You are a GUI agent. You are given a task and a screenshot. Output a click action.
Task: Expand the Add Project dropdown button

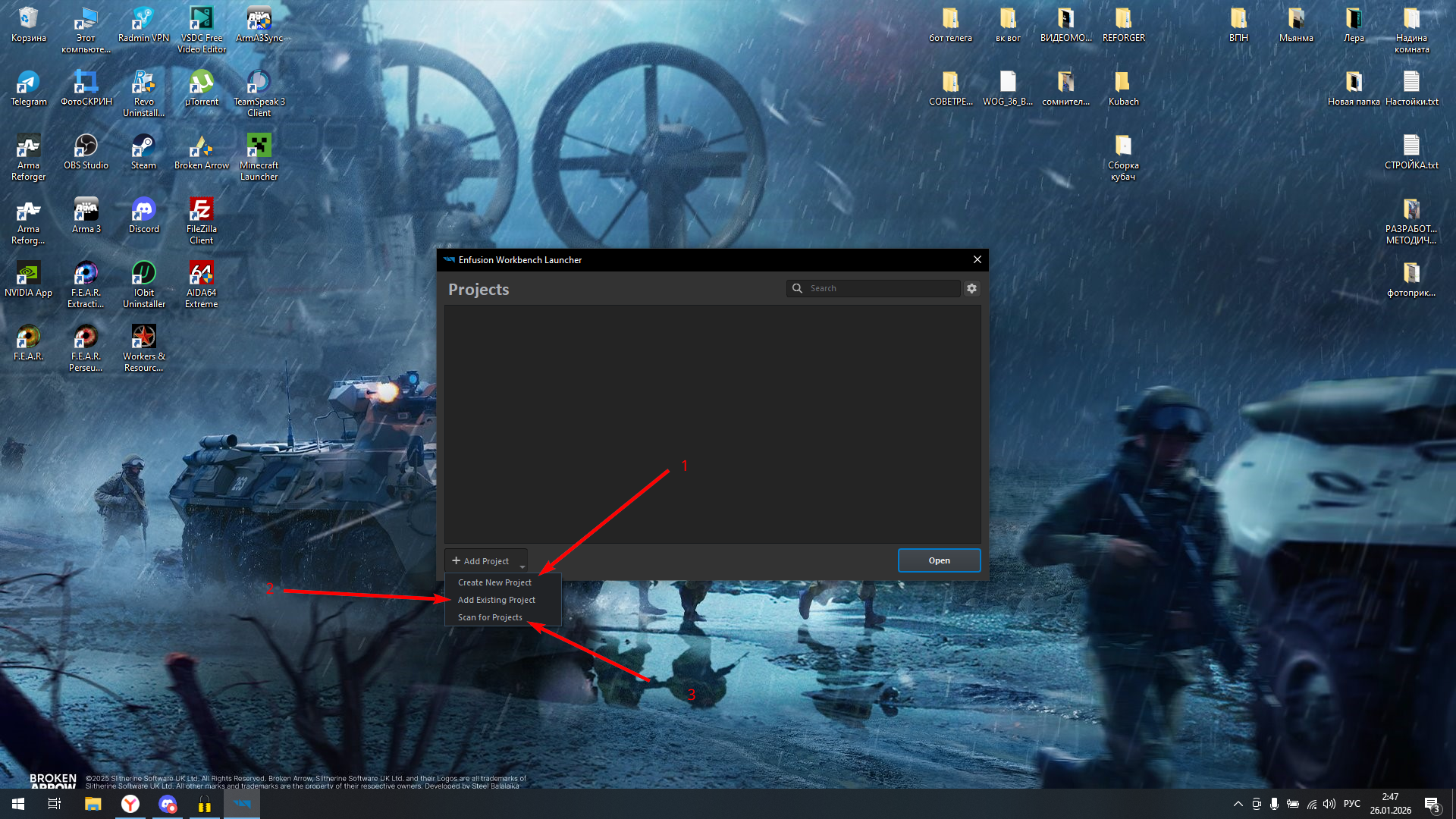point(485,561)
